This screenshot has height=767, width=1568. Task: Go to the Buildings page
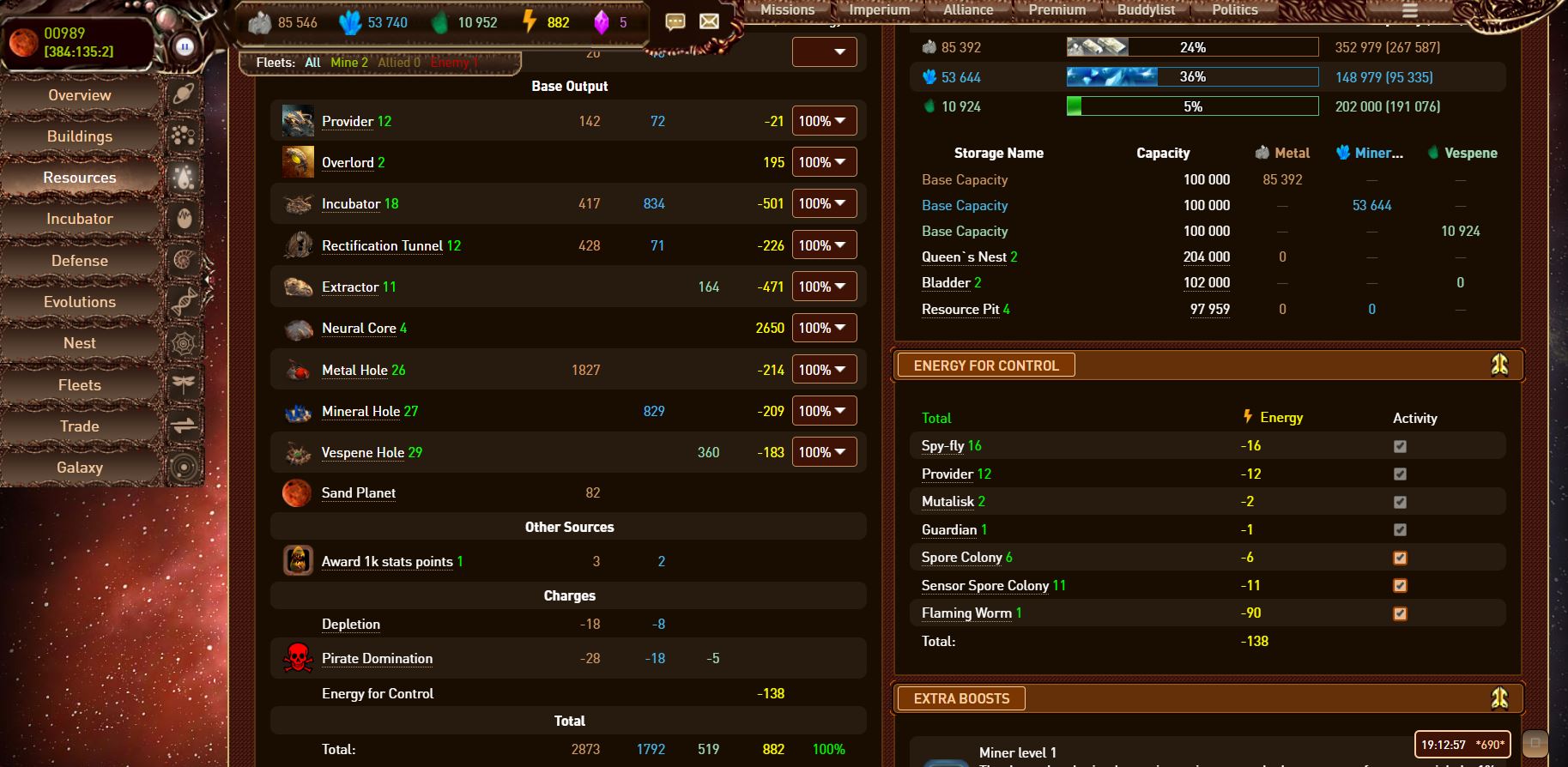pyautogui.click(x=80, y=136)
